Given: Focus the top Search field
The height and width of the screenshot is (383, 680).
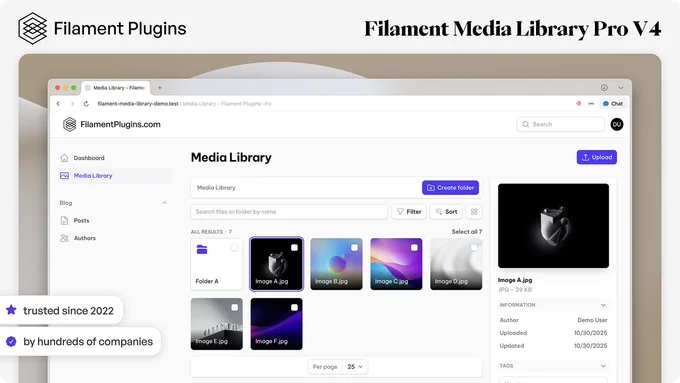Looking at the screenshot, I should coord(560,124).
